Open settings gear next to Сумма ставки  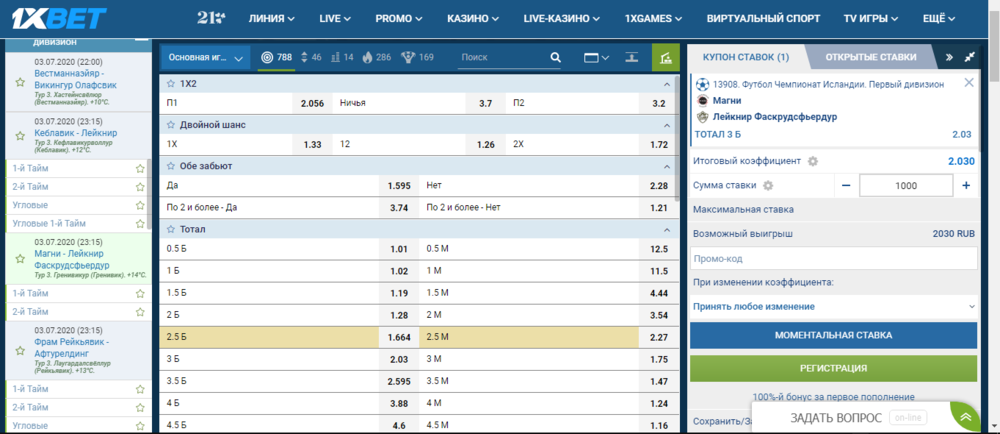coord(768,185)
